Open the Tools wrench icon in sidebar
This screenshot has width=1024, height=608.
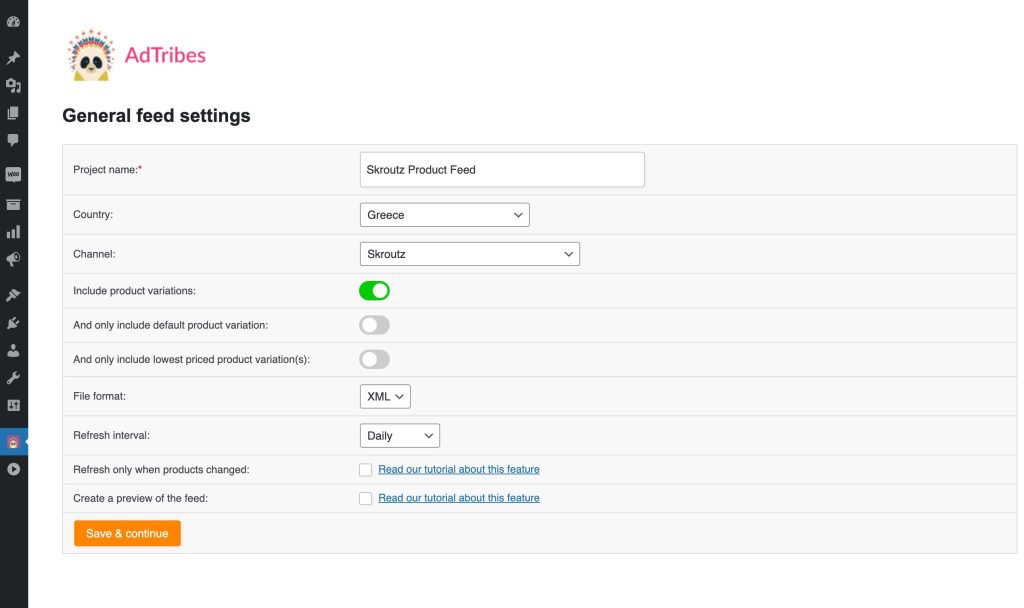pos(13,378)
